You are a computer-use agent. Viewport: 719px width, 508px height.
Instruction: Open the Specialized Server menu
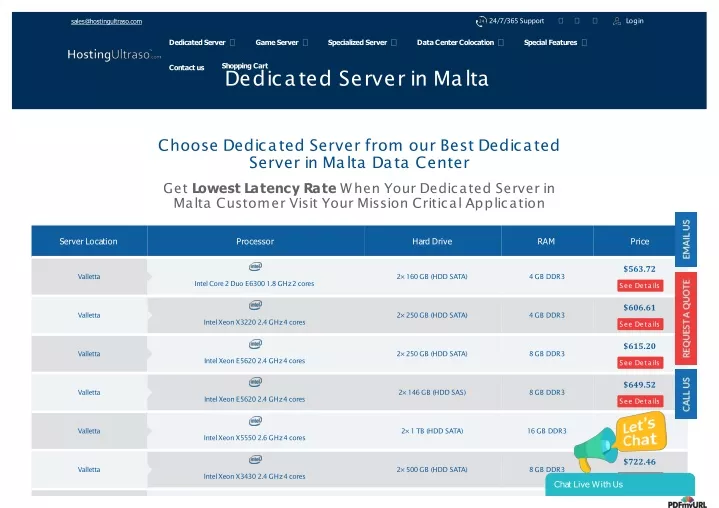pyautogui.click(x=357, y=42)
